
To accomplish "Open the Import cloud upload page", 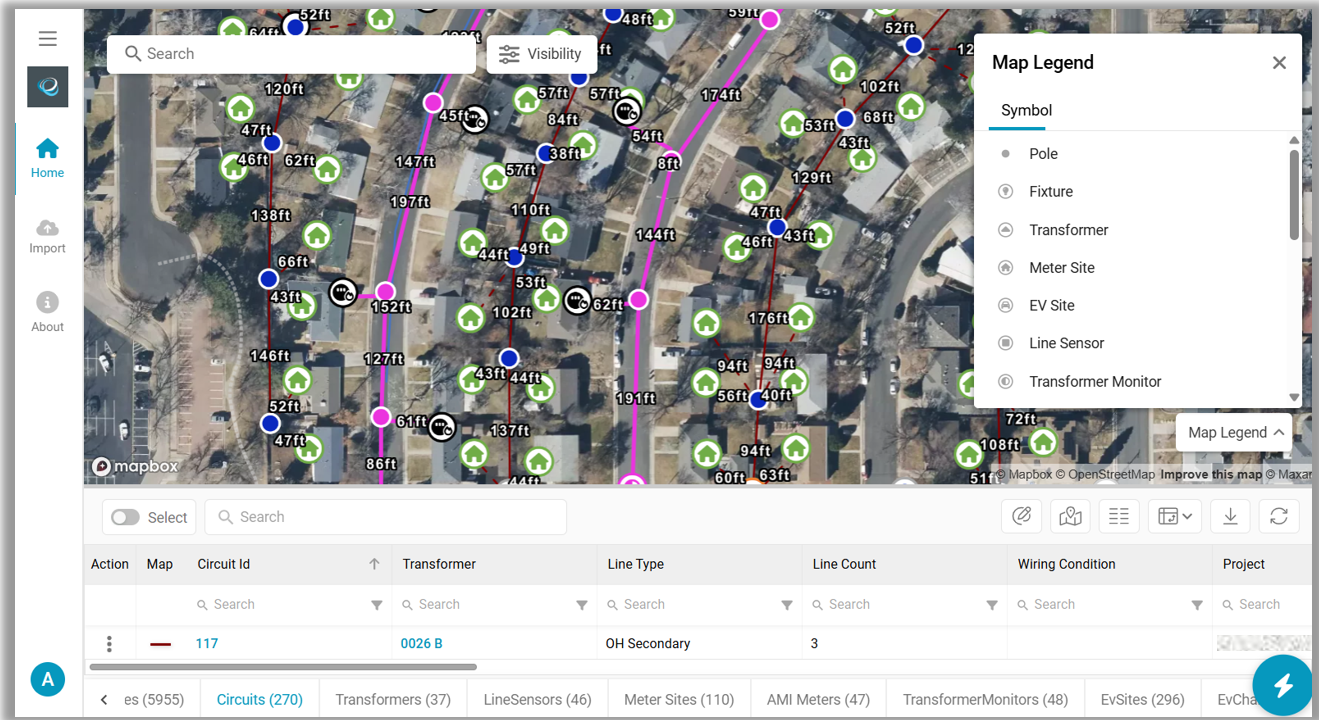I will 47,237.
